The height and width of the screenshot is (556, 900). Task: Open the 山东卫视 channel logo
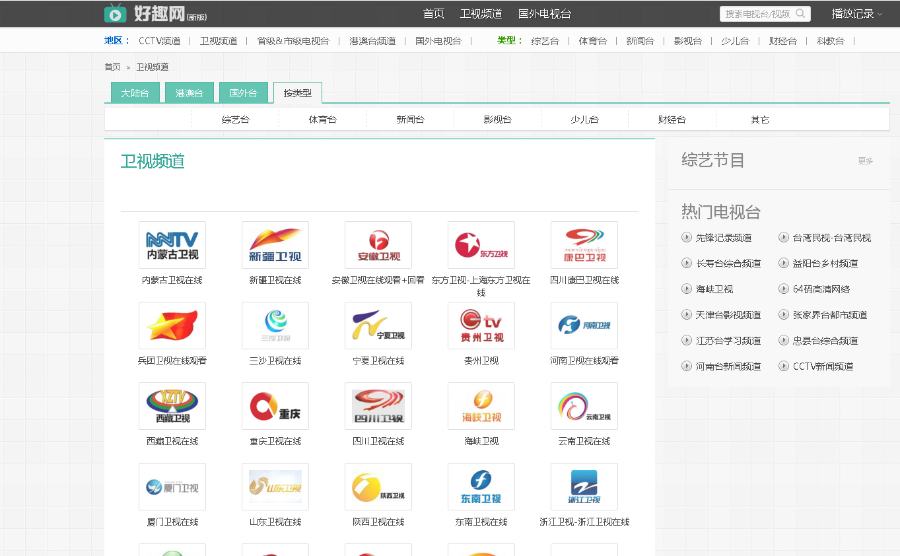click(275, 487)
